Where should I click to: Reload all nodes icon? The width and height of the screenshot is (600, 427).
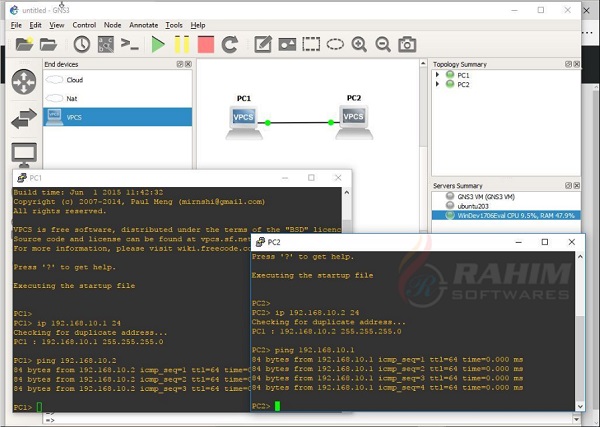230,44
